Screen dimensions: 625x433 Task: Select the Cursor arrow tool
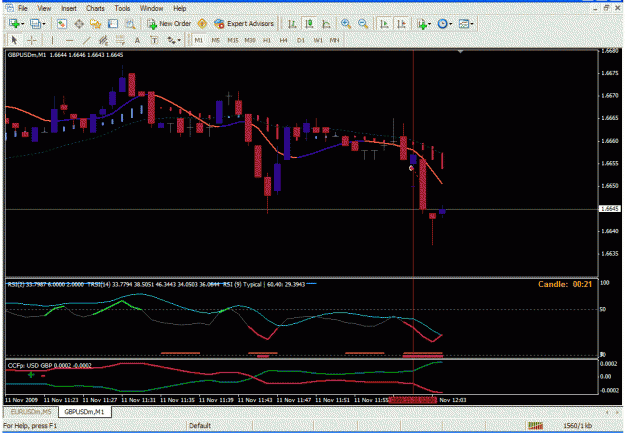pyautogui.click(x=14, y=40)
